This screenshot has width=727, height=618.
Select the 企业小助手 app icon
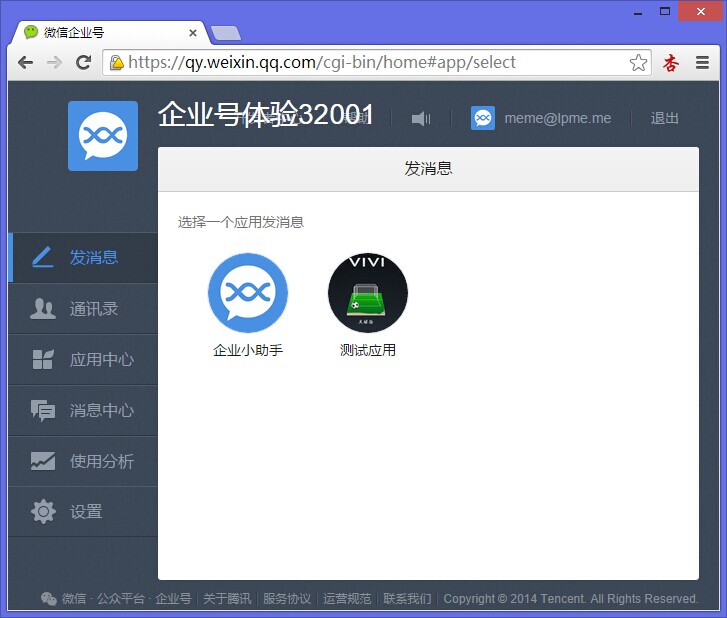[248, 293]
